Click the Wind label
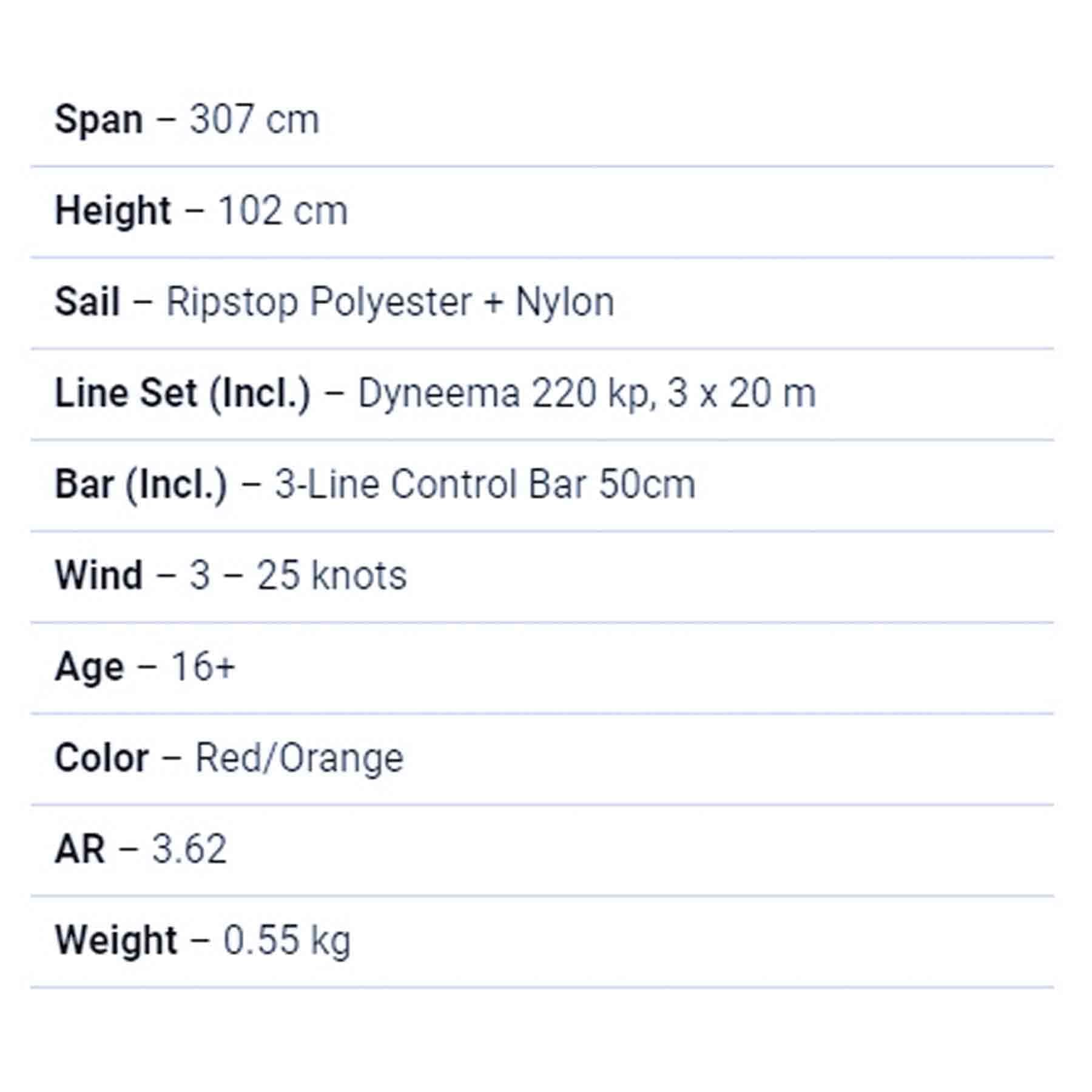Viewport: 1092px width, 1092px height. (x=99, y=575)
